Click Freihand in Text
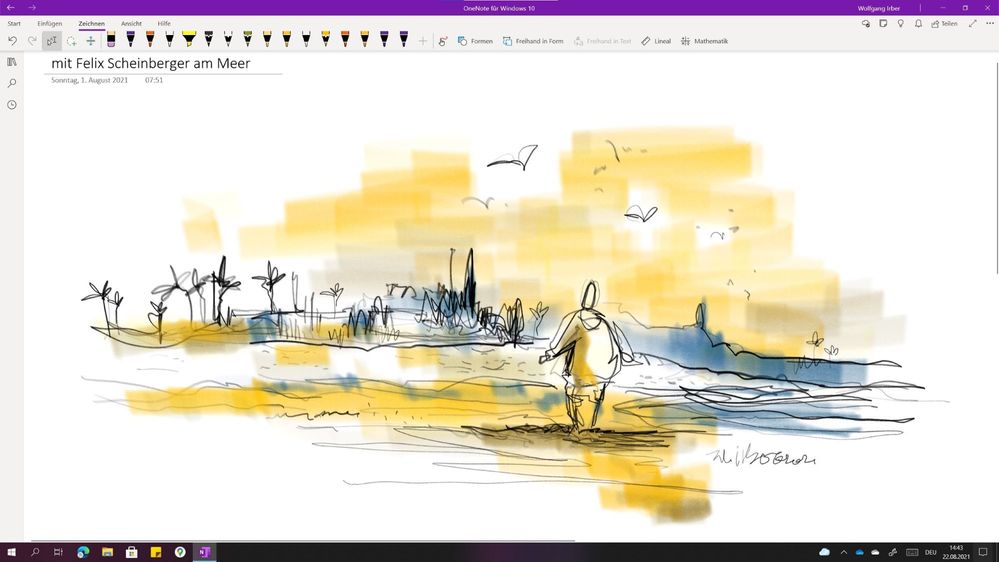999x562 pixels. 603,41
